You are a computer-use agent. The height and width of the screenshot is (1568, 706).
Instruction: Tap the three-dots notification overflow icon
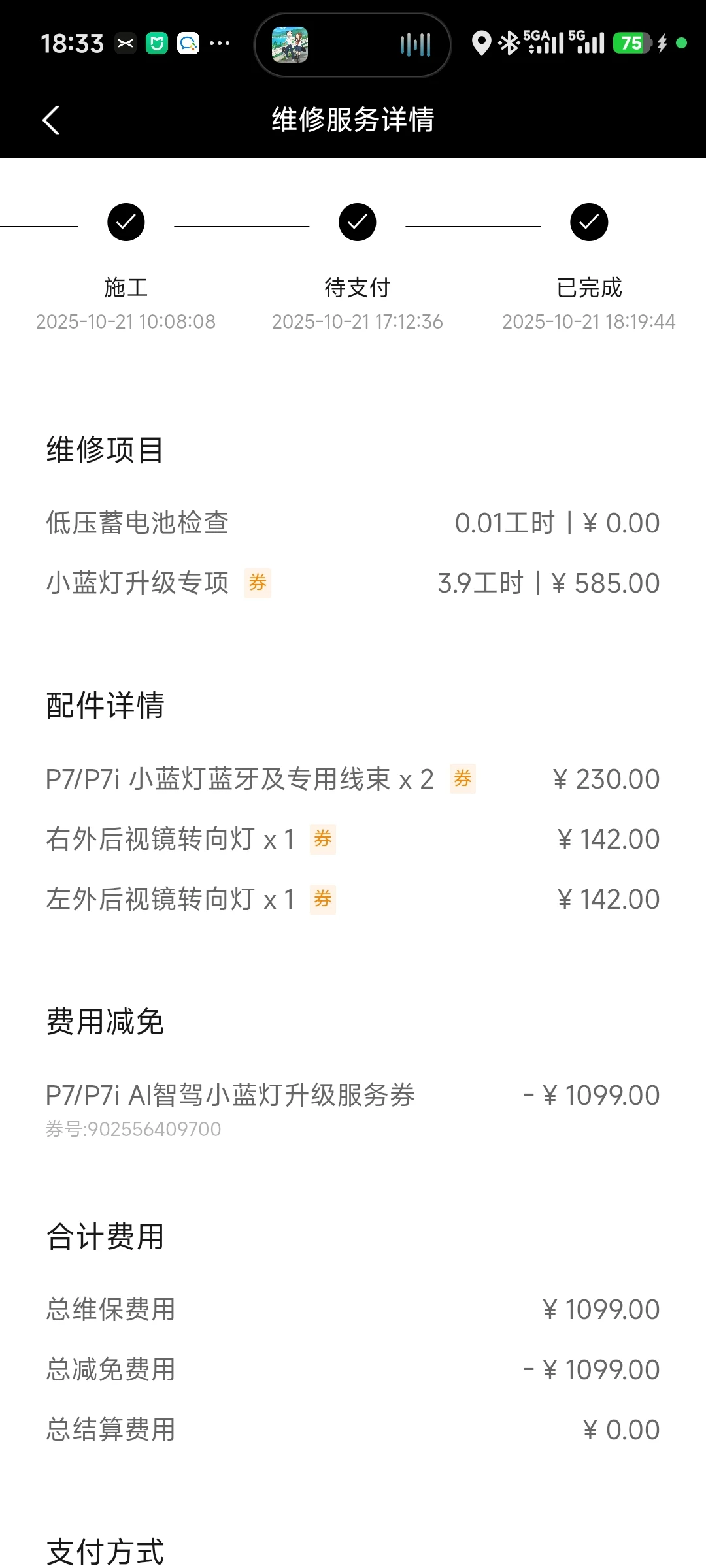220,44
